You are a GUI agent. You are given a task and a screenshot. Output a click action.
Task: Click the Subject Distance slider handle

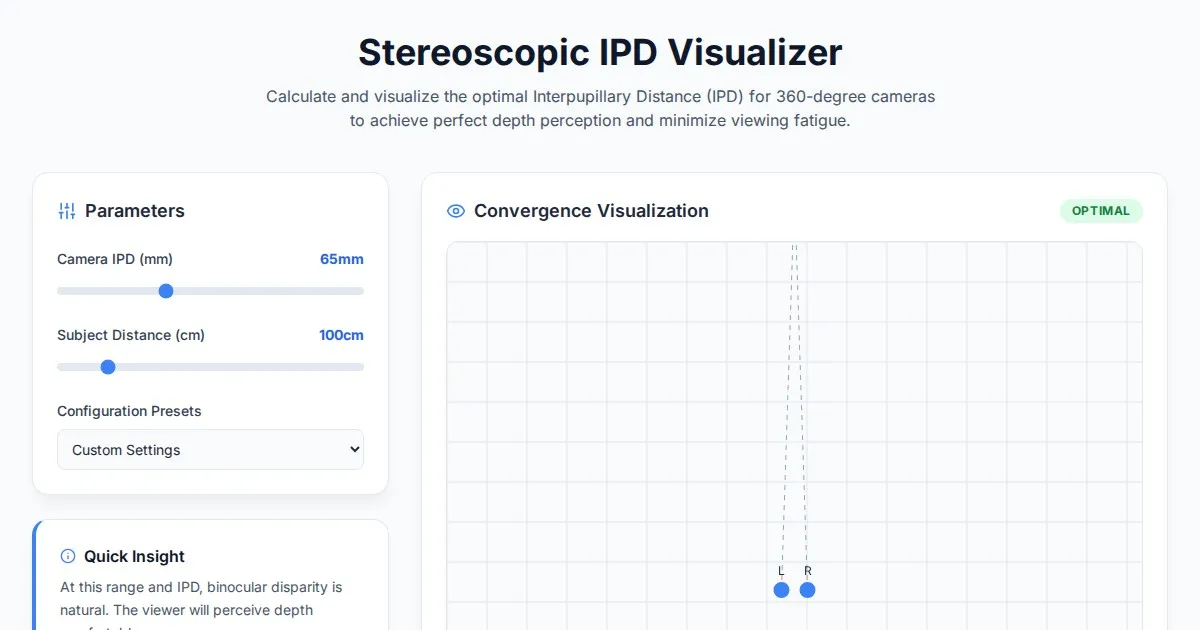point(108,367)
